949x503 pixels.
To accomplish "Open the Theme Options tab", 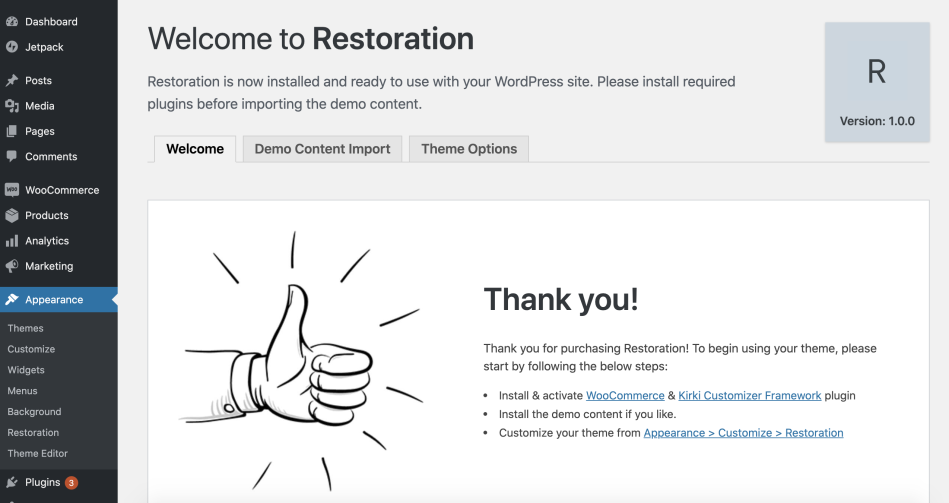I will point(469,149).
